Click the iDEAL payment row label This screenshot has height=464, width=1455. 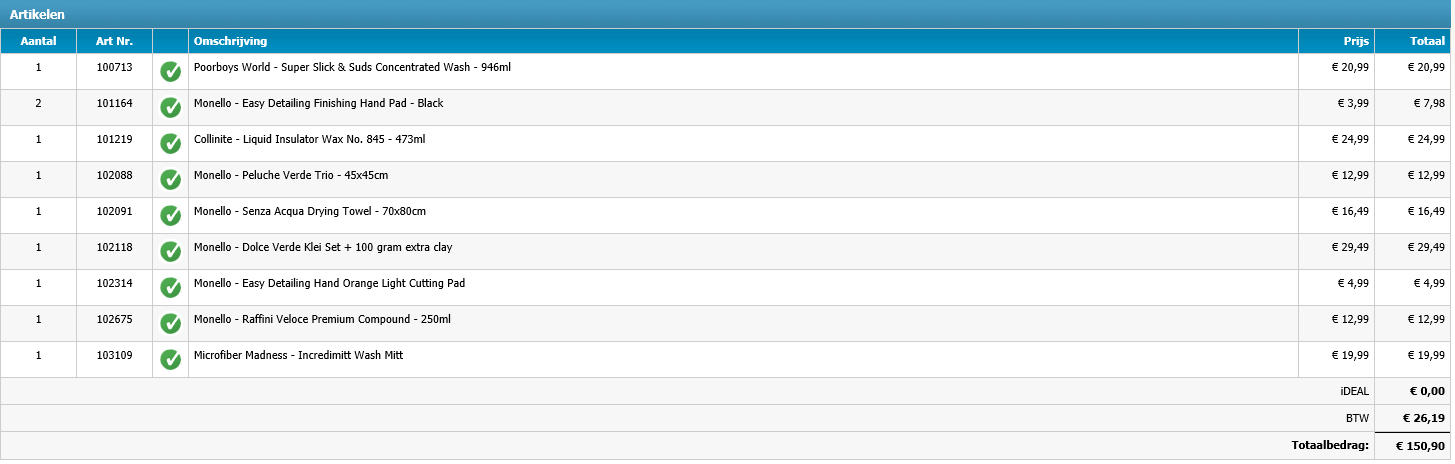(1354, 391)
